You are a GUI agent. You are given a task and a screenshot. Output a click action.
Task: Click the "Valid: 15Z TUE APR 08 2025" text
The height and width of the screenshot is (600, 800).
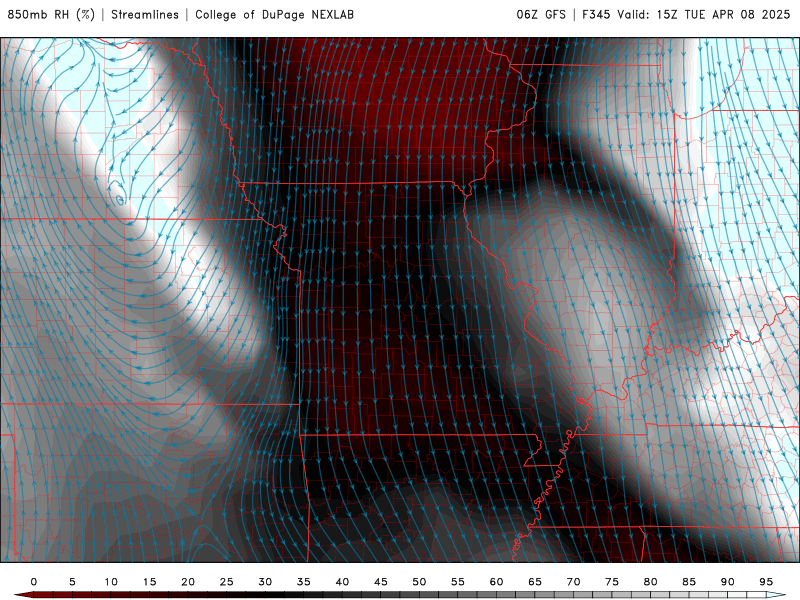704,15
